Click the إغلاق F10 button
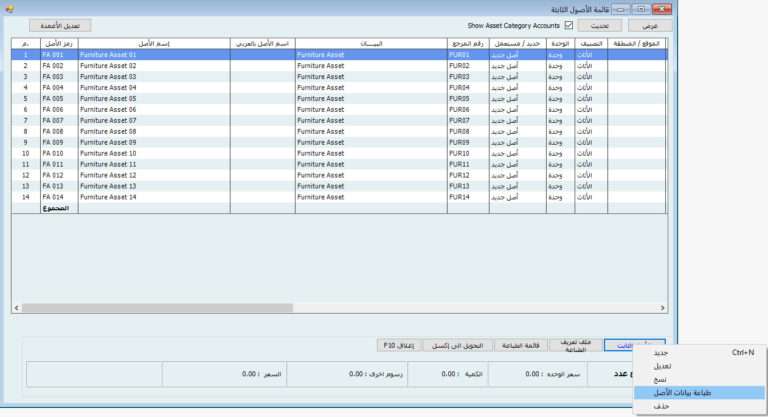 (400, 345)
